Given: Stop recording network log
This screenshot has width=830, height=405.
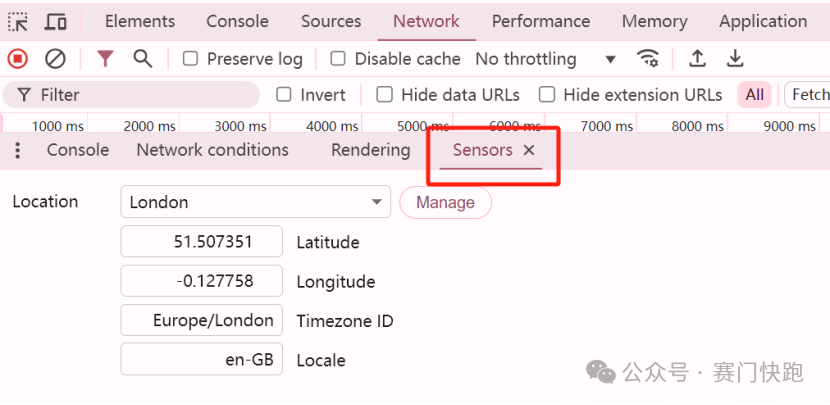Looking at the screenshot, I should coord(17,59).
